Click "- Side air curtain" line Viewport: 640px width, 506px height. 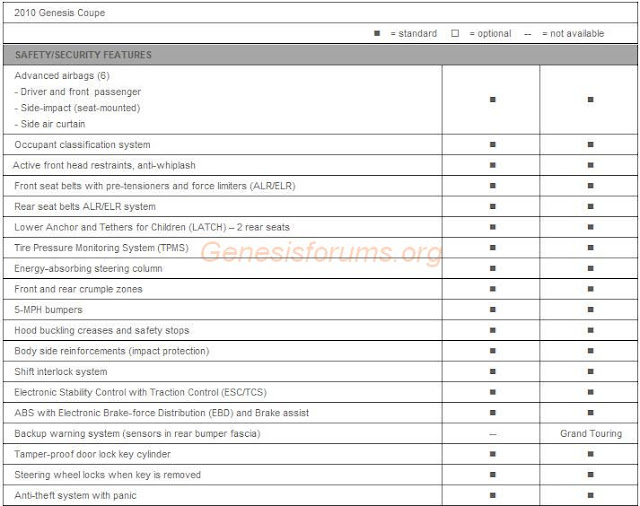(x=50, y=124)
